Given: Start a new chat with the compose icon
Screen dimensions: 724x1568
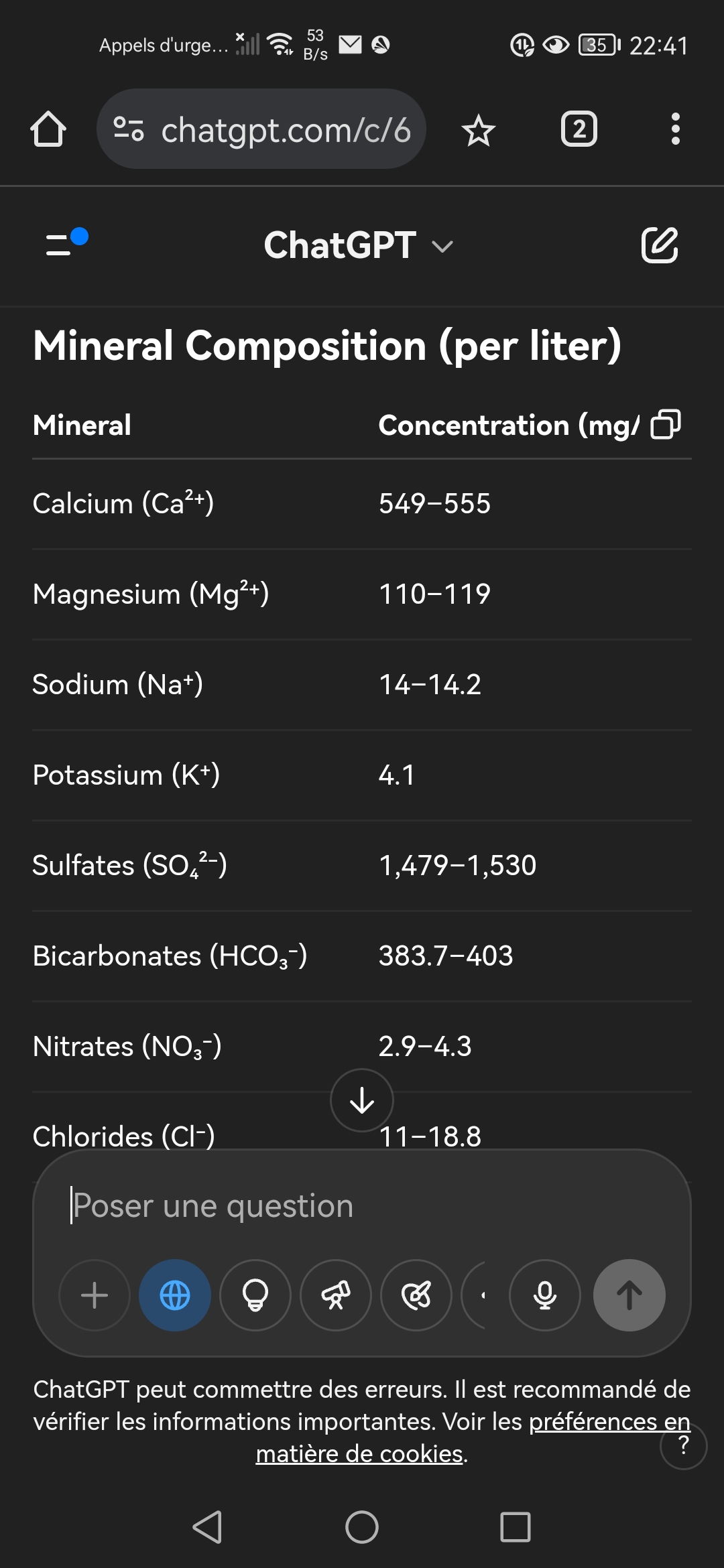Looking at the screenshot, I should 660,245.
